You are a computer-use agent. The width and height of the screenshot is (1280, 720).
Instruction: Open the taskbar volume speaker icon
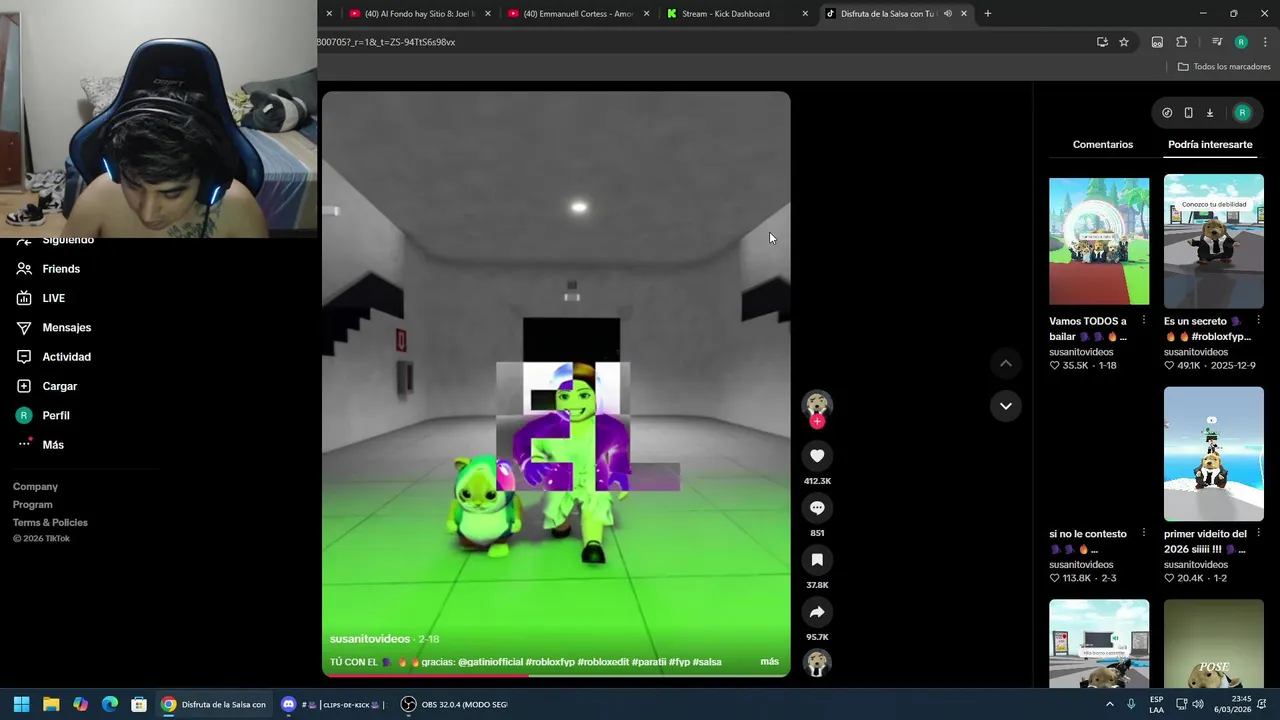click(x=1198, y=704)
